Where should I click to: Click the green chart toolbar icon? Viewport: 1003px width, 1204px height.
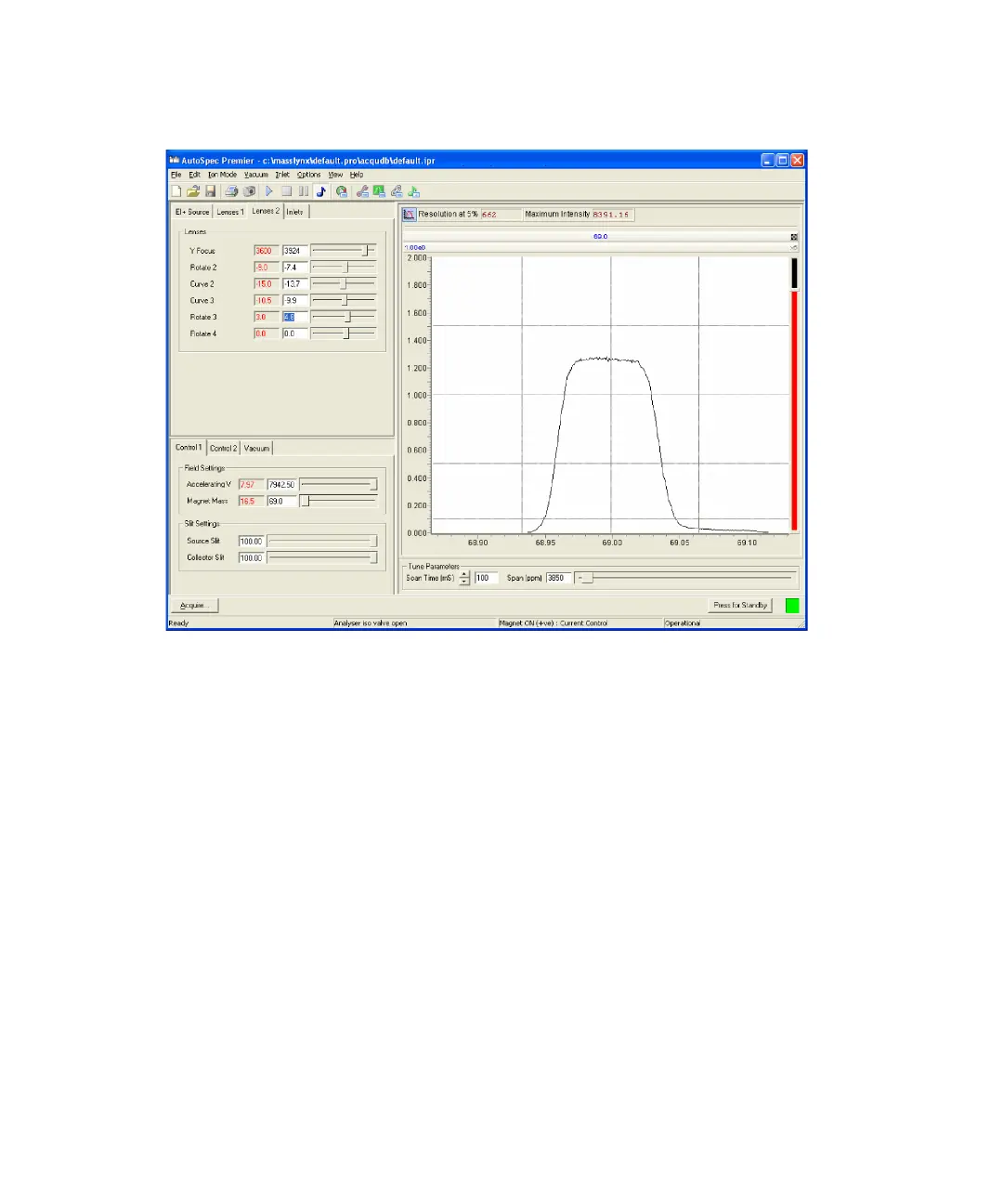tap(379, 191)
